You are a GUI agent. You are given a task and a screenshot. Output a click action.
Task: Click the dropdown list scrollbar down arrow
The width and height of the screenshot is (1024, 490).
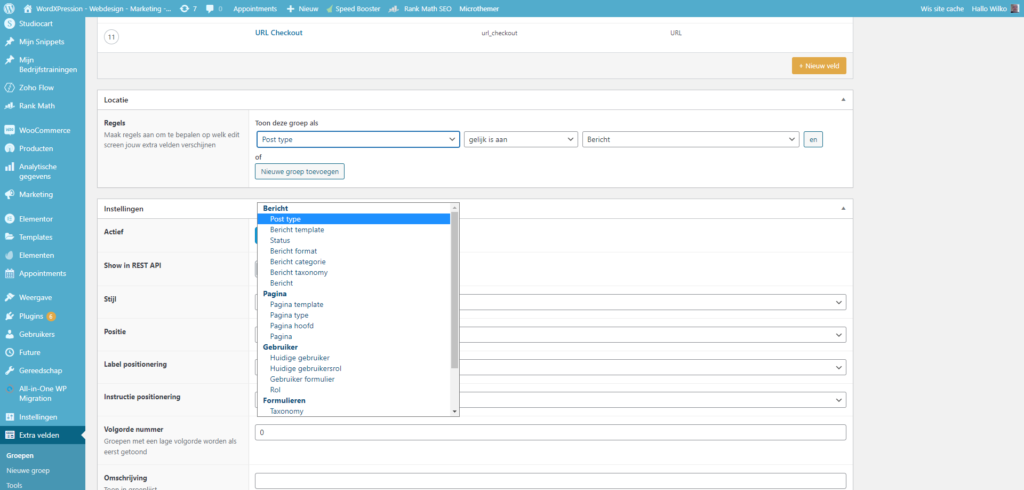(x=455, y=412)
